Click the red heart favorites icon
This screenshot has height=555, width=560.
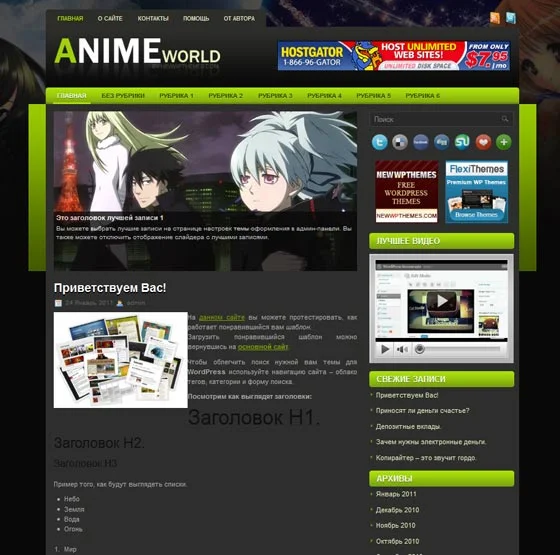[x=483, y=142]
